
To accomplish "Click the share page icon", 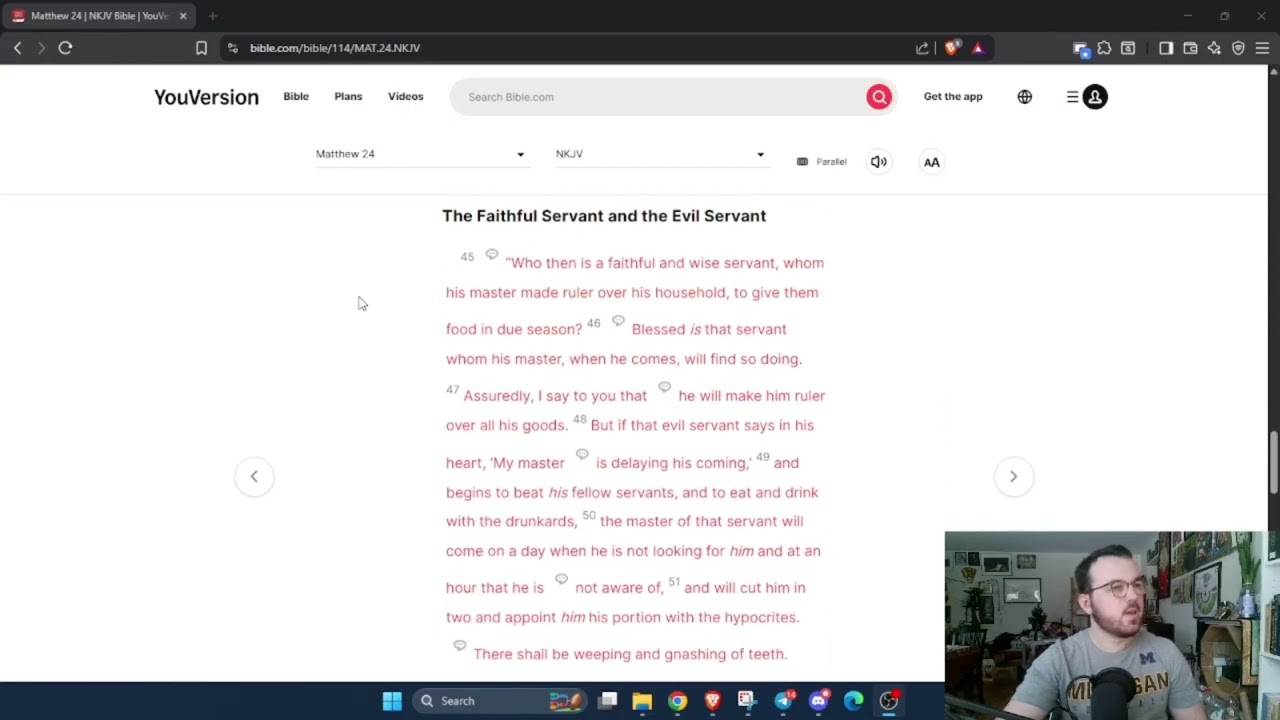I will (922, 48).
